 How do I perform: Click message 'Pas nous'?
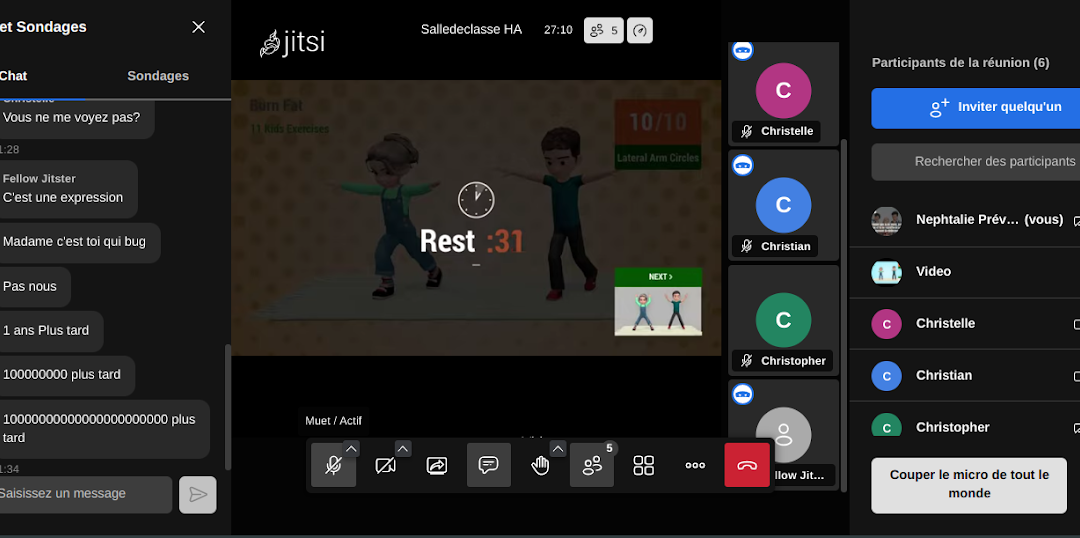click(30, 287)
